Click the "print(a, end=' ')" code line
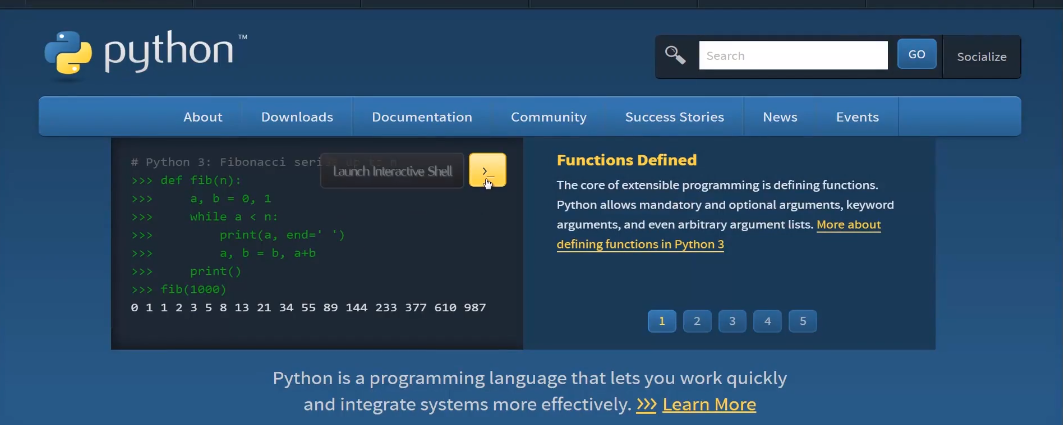This screenshot has width=1063, height=425. 238,235
